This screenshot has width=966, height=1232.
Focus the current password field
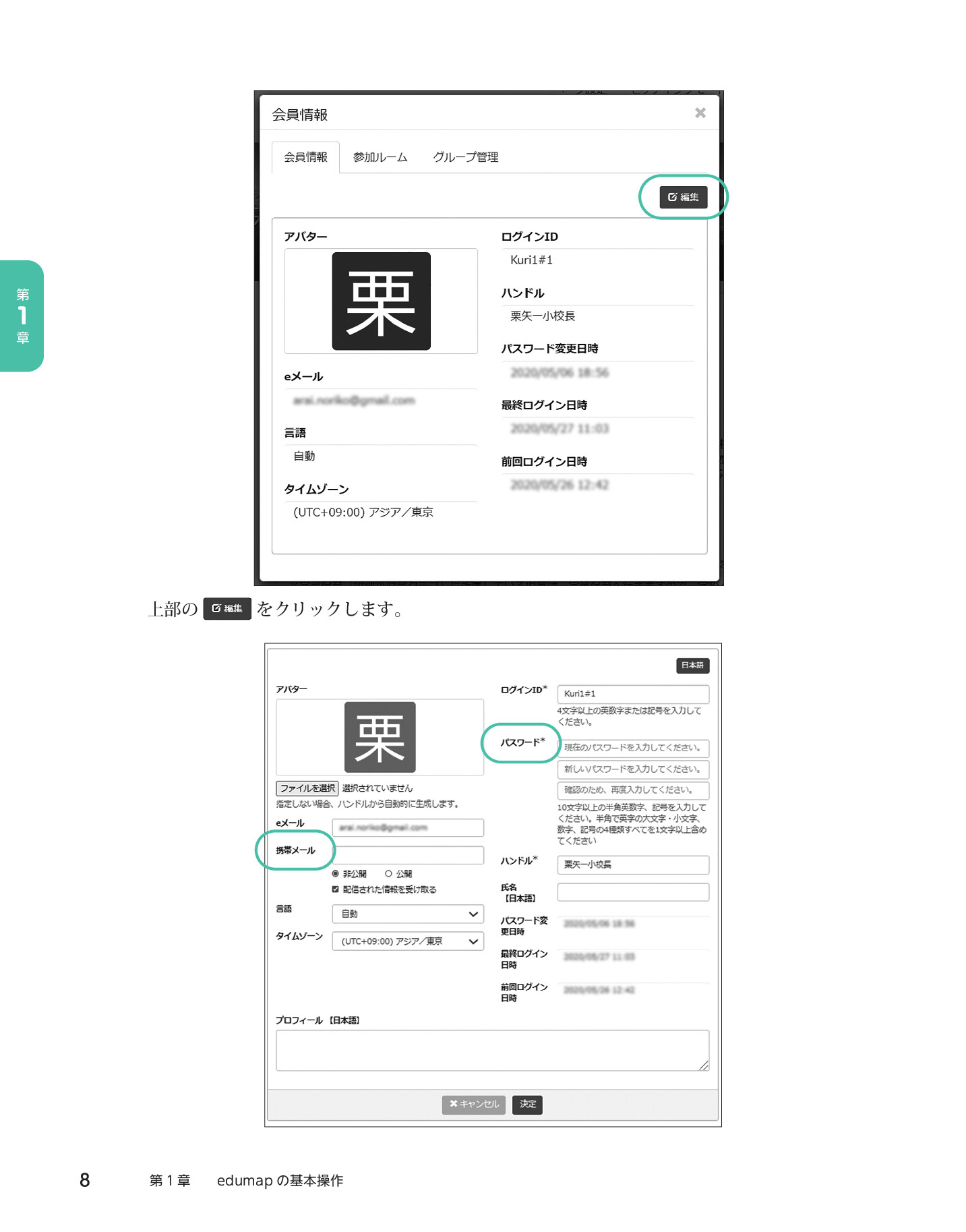pyautogui.click(x=633, y=748)
